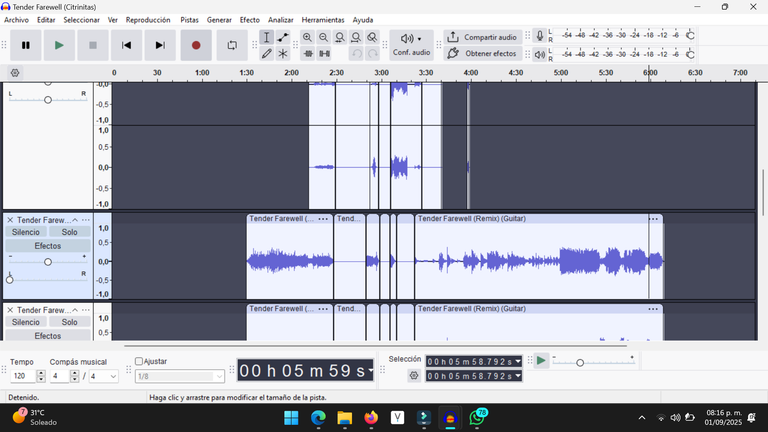768x432 pixels.
Task: Click the Compartir audio button
Action: [483, 37]
